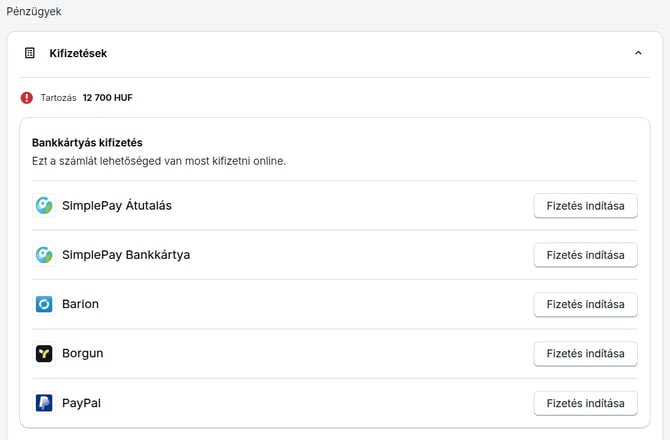Click the Kifizetések receipt icon
Screen dimensions: 670x440
[x=30, y=53]
